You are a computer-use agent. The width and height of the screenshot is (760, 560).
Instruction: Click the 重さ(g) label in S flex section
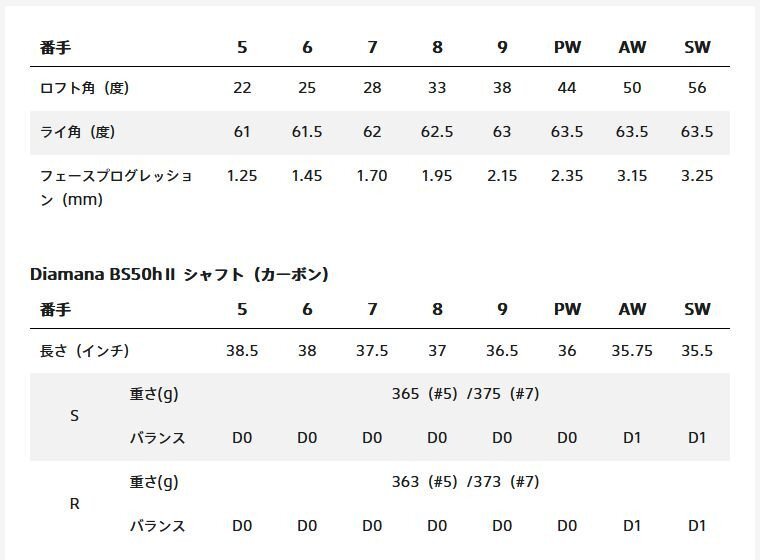point(154,394)
